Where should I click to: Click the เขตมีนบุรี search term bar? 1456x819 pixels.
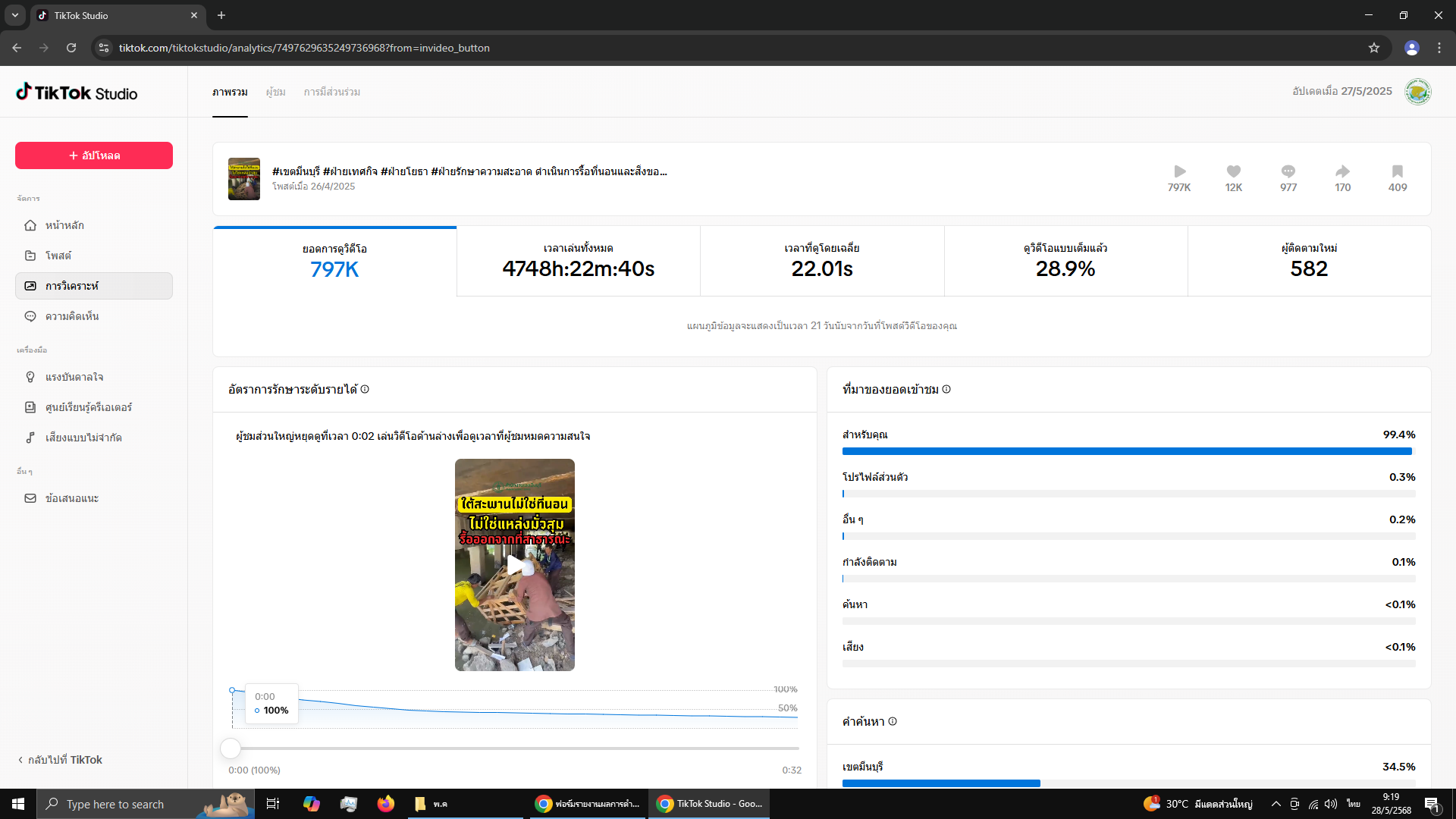pos(1128,783)
